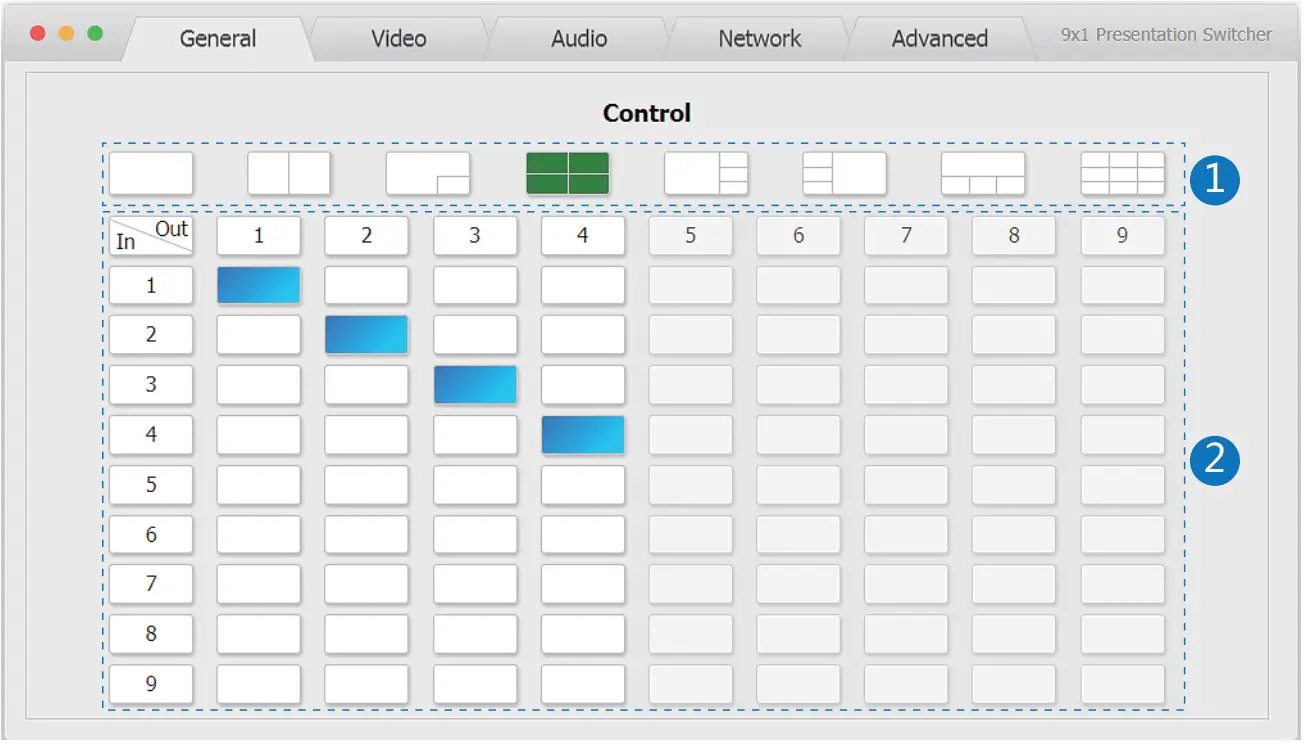The image size is (1304, 744).
Task: Route input 1 to output 3
Action: point(475,285)
